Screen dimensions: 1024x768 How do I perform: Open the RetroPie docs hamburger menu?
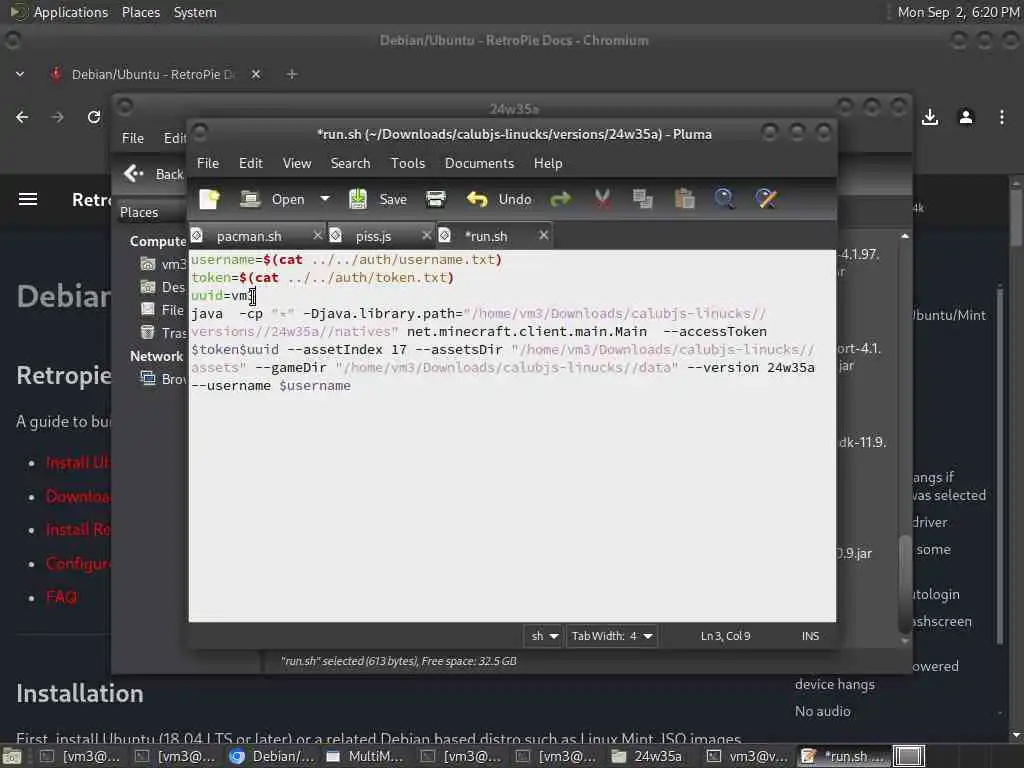click(27, 199)
